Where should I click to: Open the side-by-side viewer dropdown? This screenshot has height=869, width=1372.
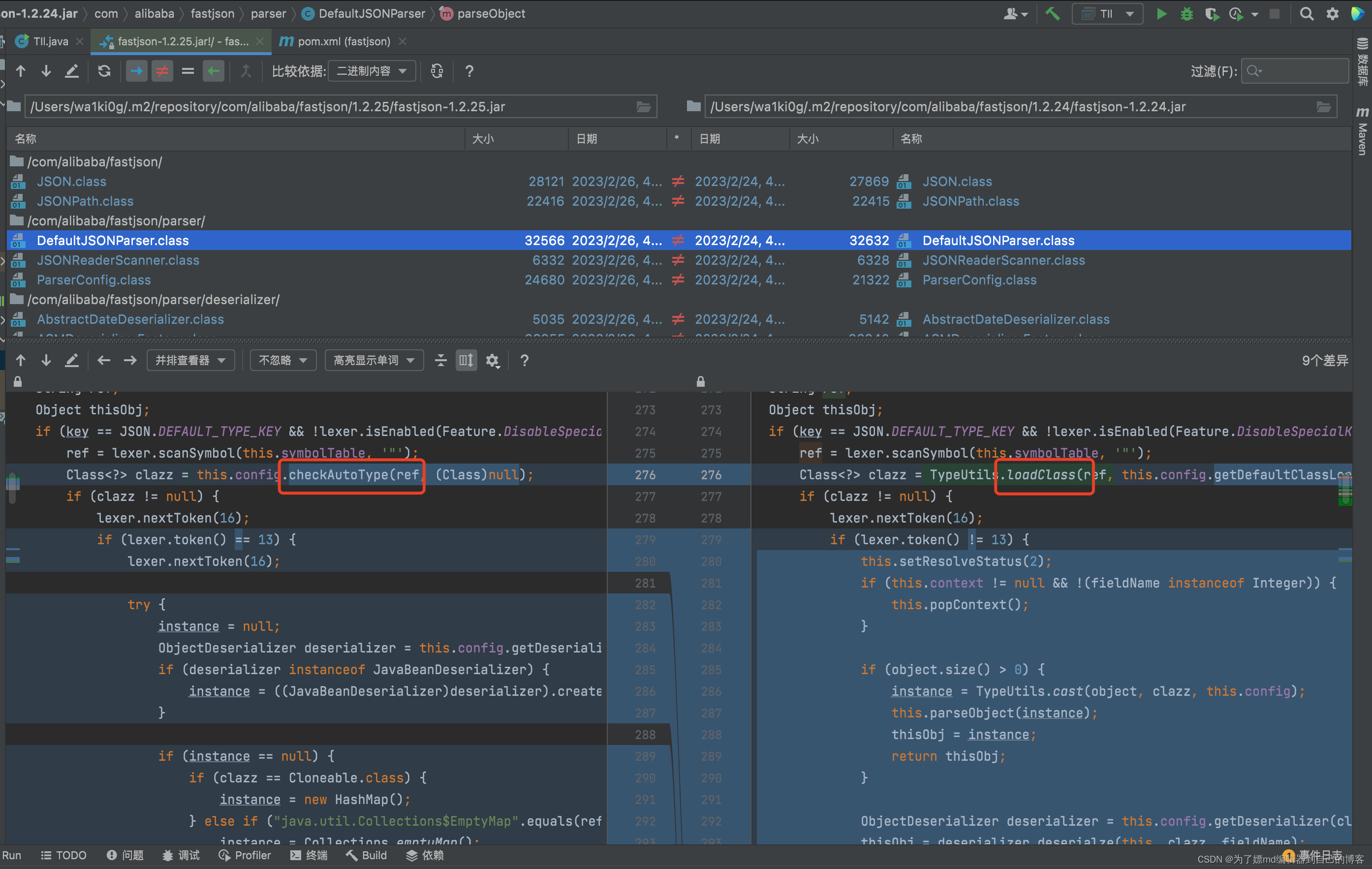(191, 360)
